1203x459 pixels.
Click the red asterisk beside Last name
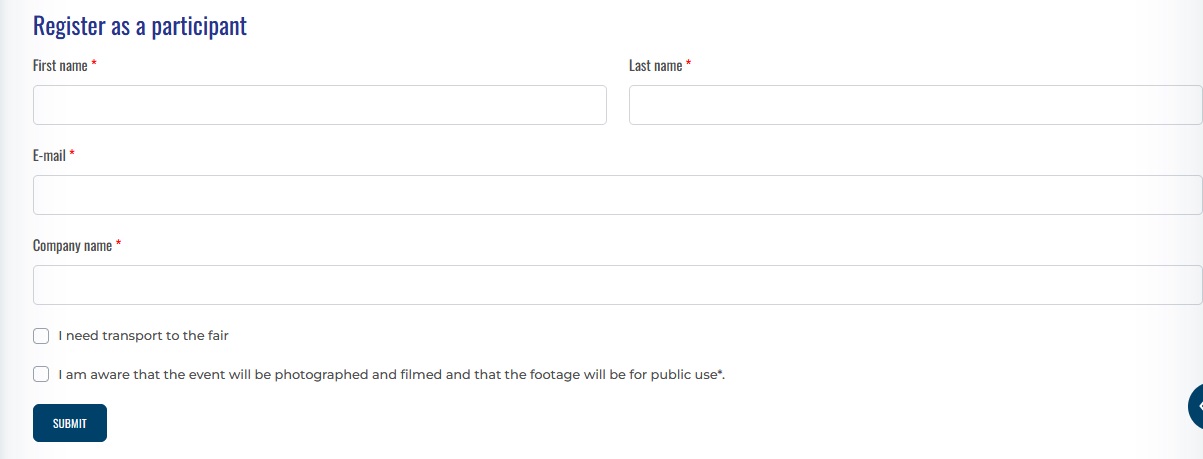[x=688, y=64]
